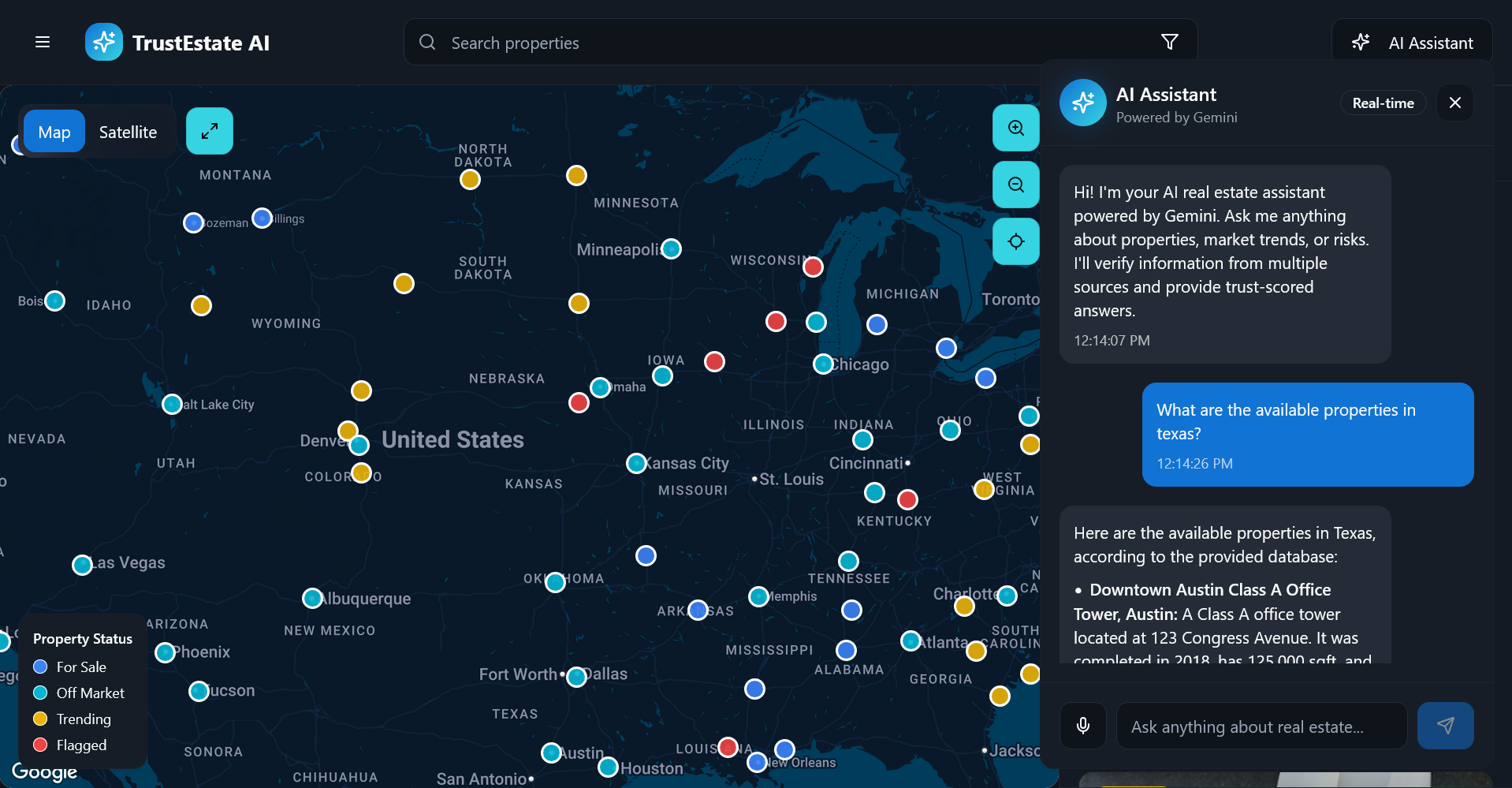Click the AI Assistant sparkle avatar

pos(1083,103)
